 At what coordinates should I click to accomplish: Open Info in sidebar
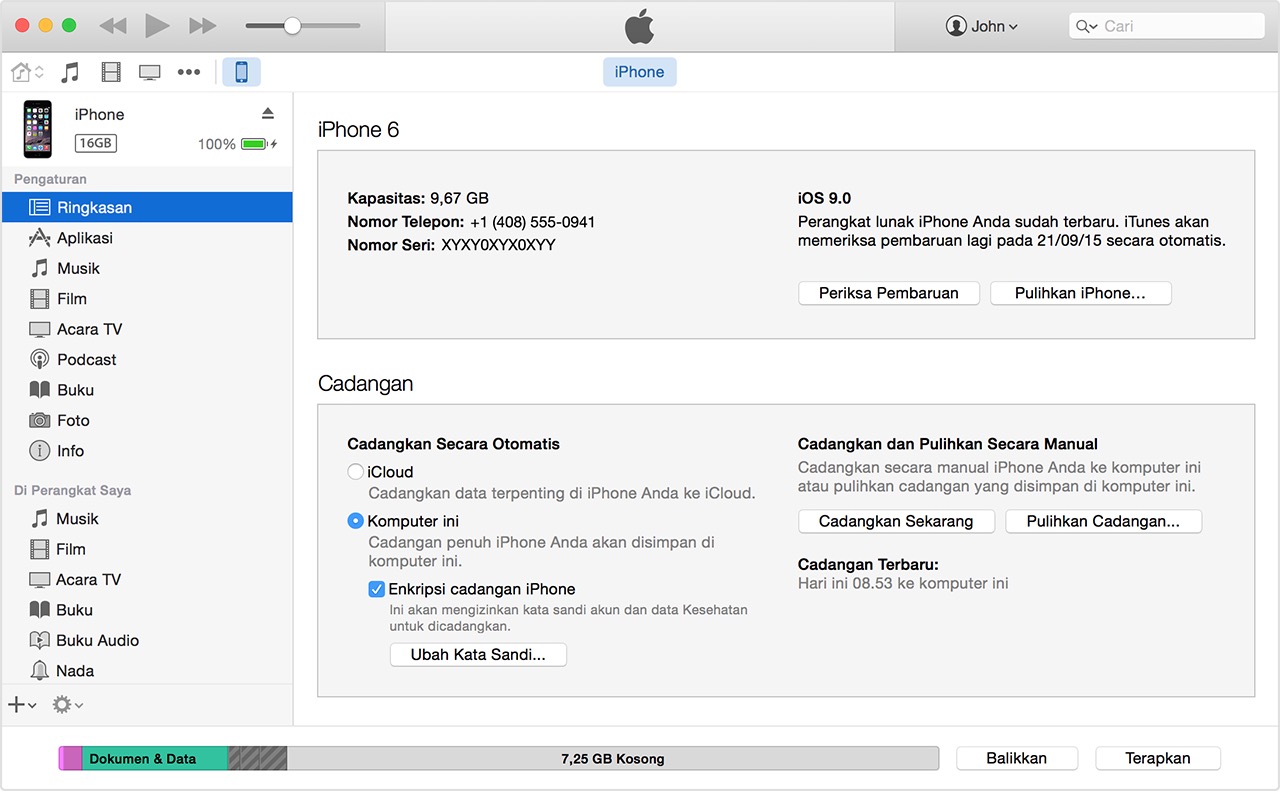click(147, 451)
